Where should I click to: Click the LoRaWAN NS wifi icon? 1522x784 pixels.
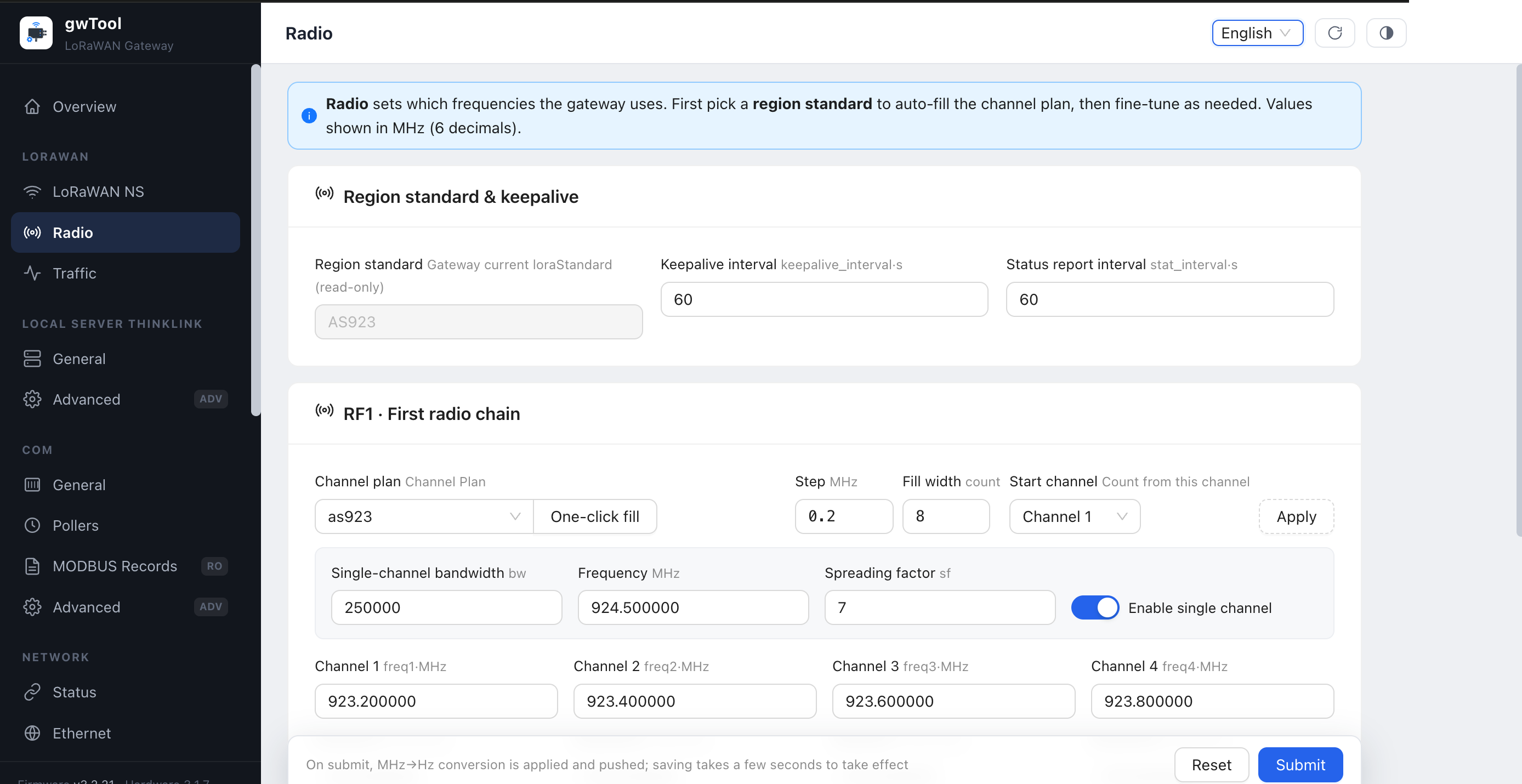[x=32, y=191]
